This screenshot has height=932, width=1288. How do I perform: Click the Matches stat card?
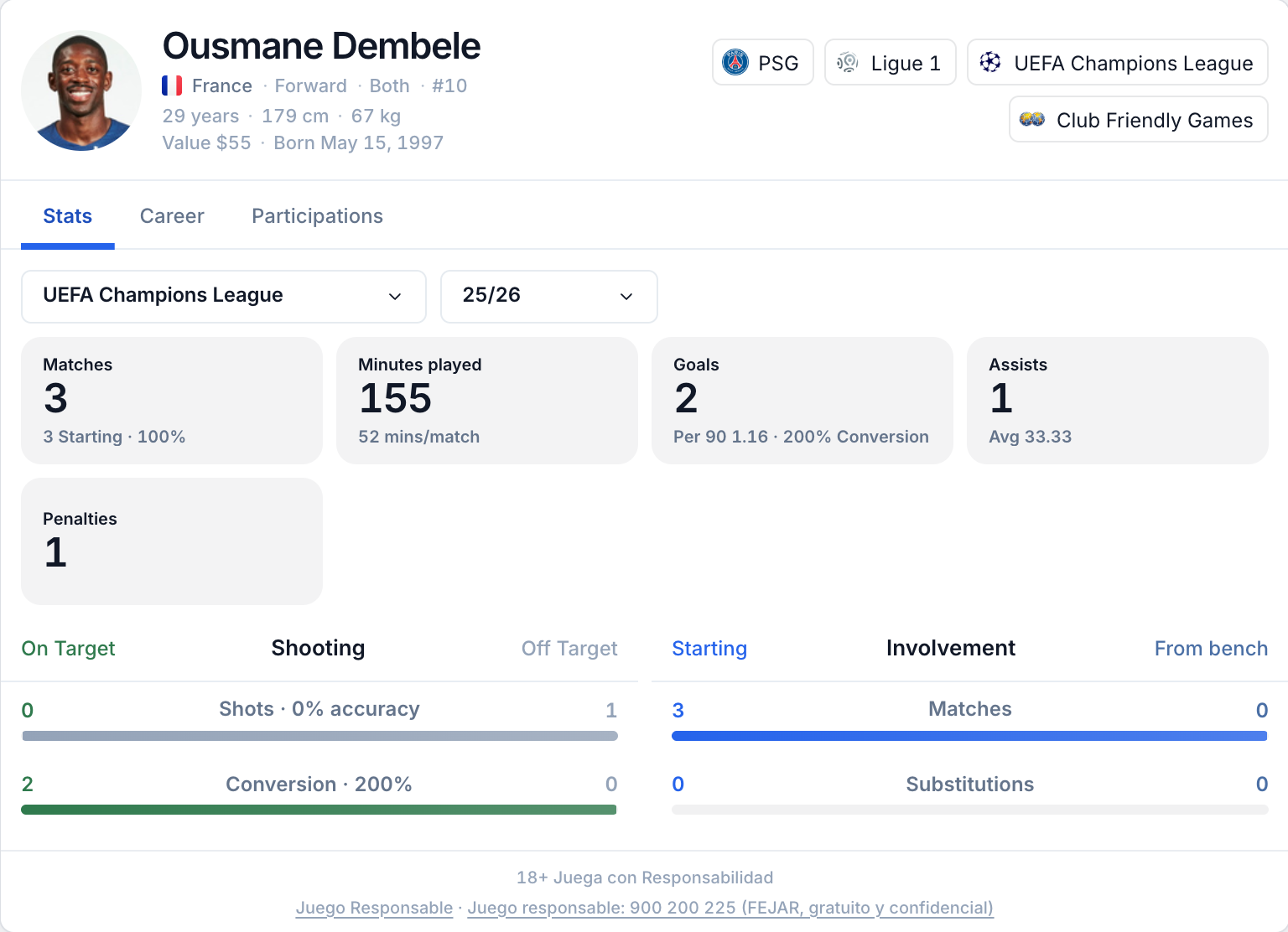pos(172,401)
